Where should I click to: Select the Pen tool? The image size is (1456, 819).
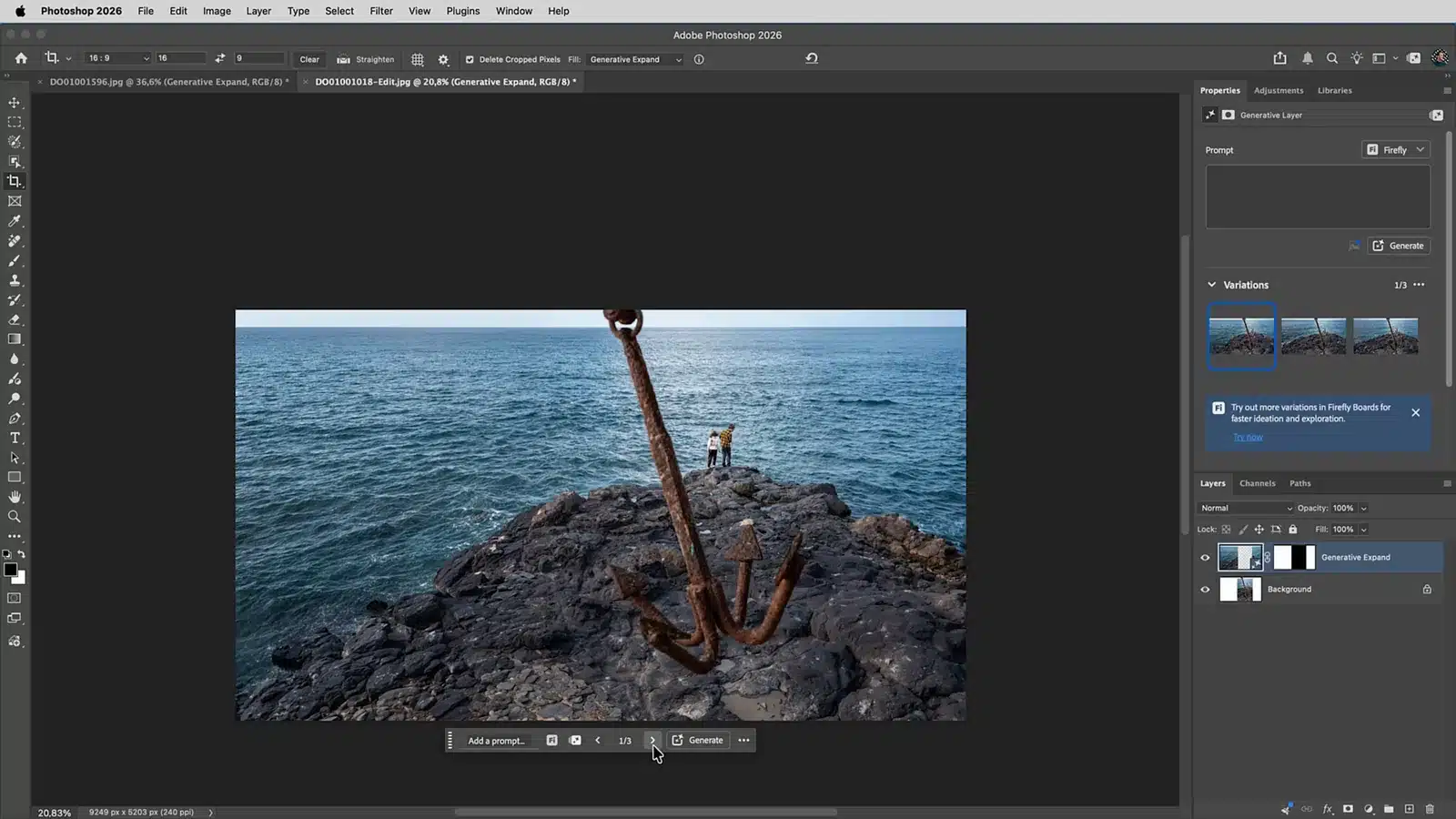[15, 419]
